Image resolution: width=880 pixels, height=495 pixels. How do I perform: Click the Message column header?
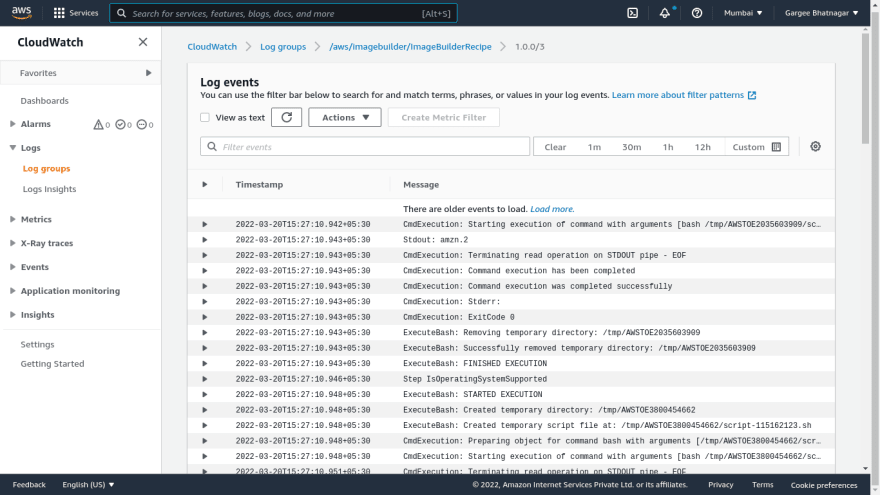click(x=421, y=185)
